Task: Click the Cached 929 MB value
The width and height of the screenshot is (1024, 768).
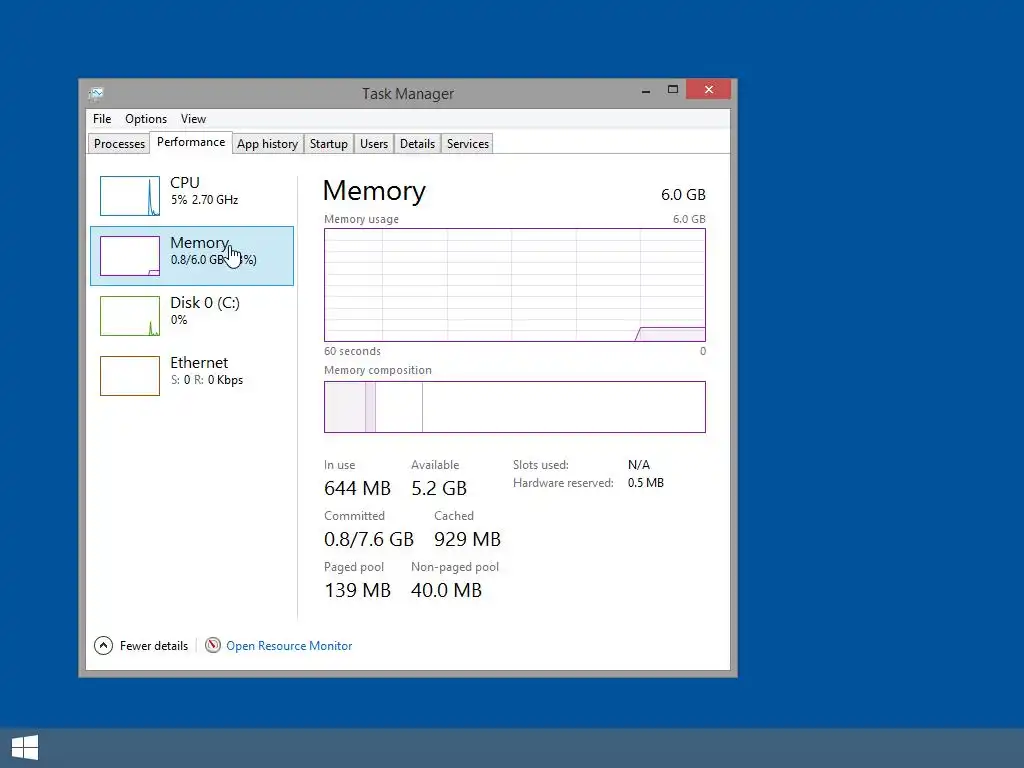Action: click(x=468, y=539)
